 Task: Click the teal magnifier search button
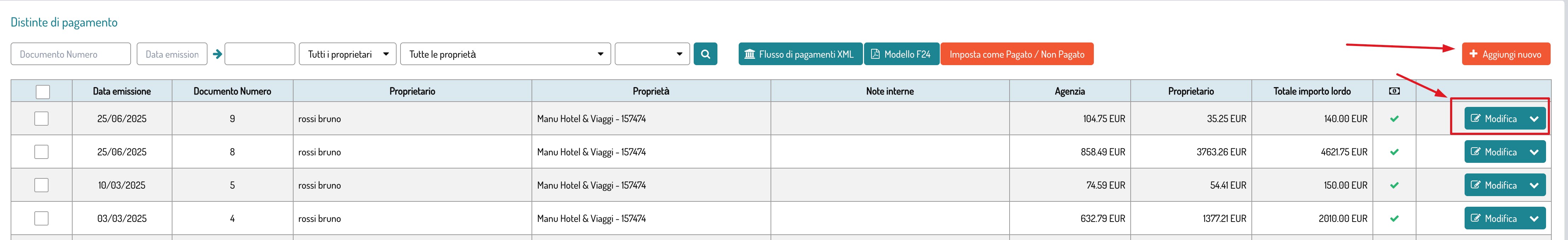pos(705,53)
